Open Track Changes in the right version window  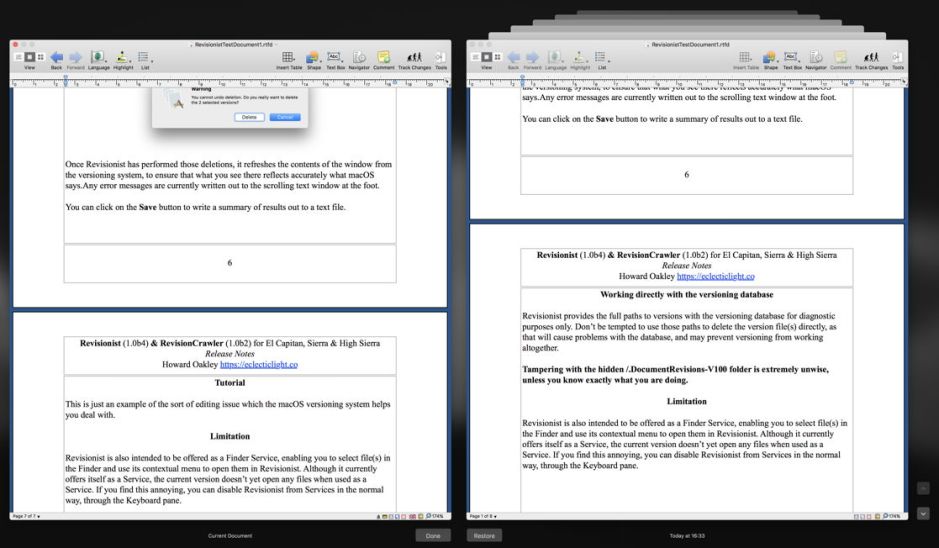(x=872, y=57)
